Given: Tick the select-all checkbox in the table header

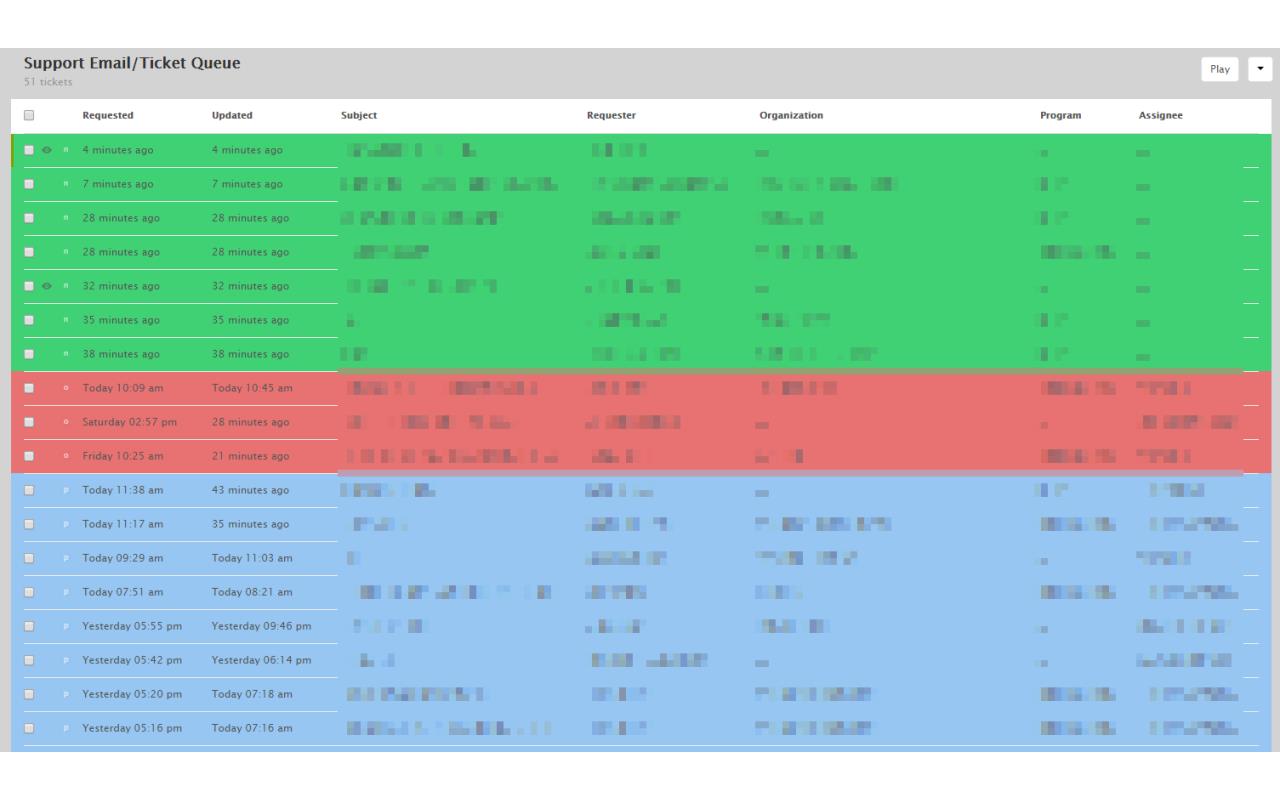Looking at the screenshot, I should (29, 115).
